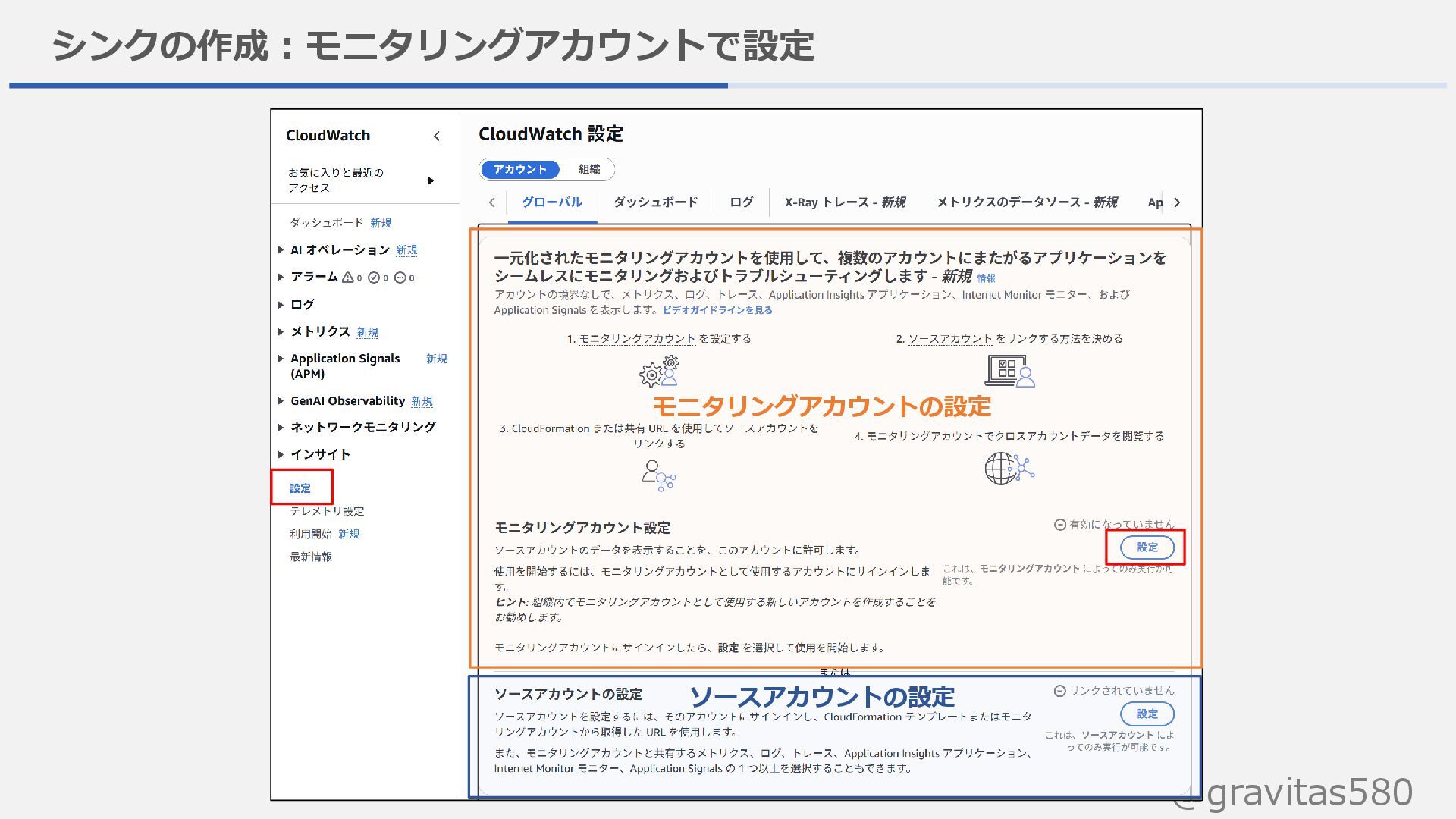The image size is (1456, 819).
Task: Click the monitoring account gears icon
Action: click(659, 372)
